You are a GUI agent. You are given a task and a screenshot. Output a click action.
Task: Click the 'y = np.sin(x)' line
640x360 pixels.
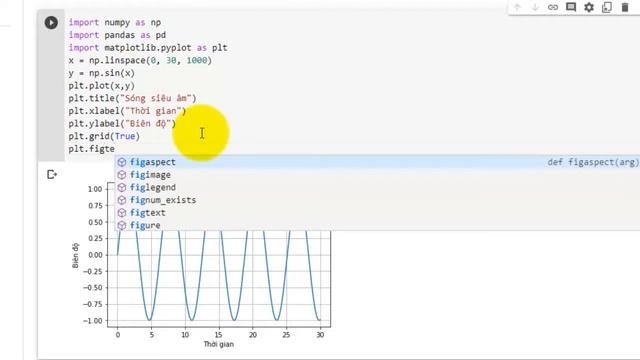(x=102, y=73)
